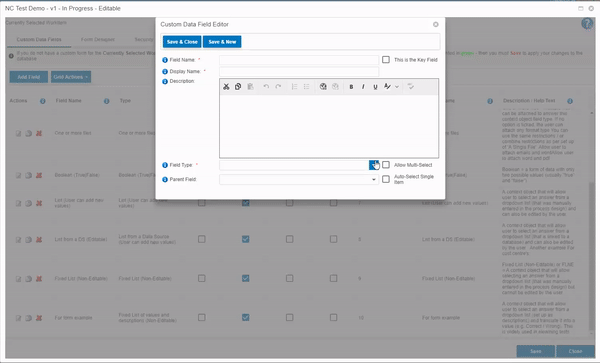Toggle Italic formatting in Description editor
The height and width of the screenshot is (363, 600).
(x=363, y=87)
